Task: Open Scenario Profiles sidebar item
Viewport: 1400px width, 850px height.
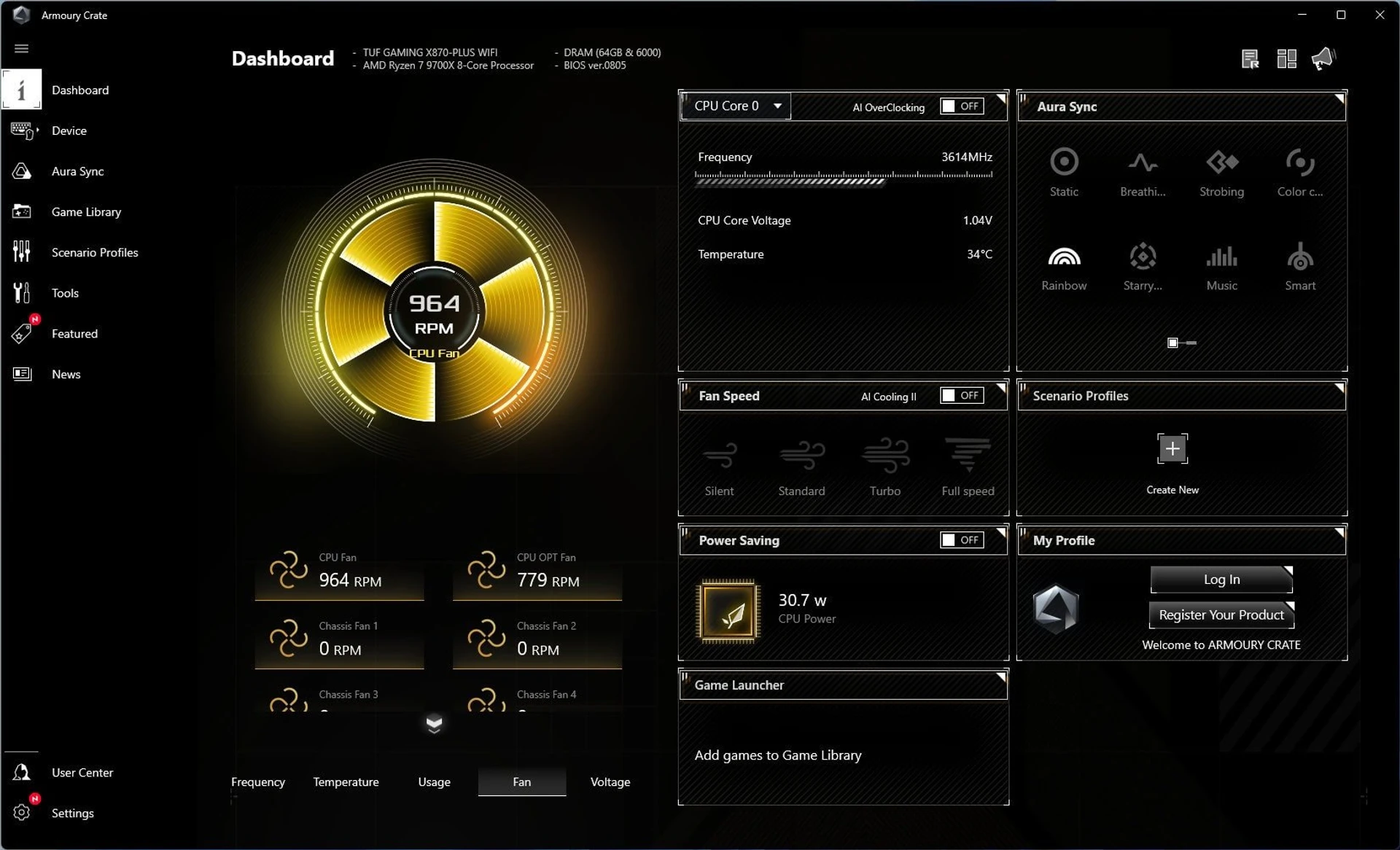Action: (95, 252)
